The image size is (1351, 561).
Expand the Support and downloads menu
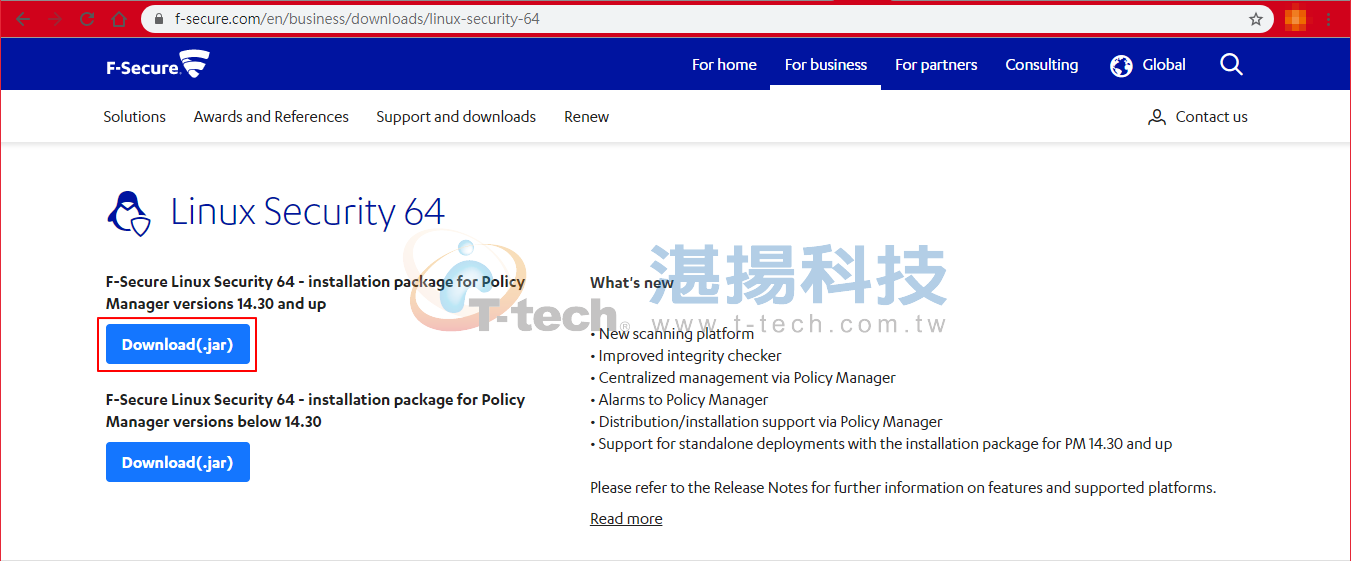coord(456,117)
